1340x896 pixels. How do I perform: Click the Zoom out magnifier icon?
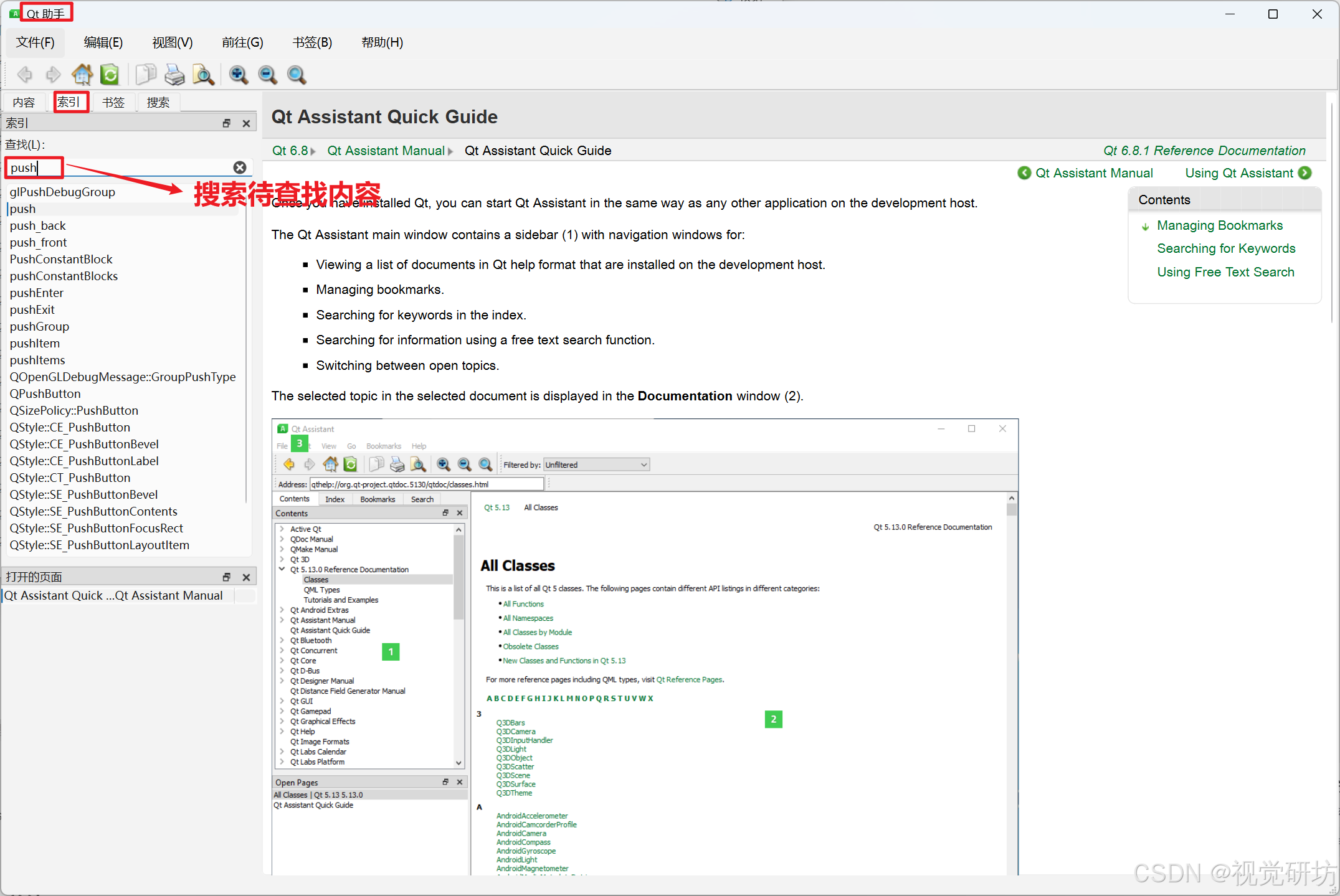(267, 75)
